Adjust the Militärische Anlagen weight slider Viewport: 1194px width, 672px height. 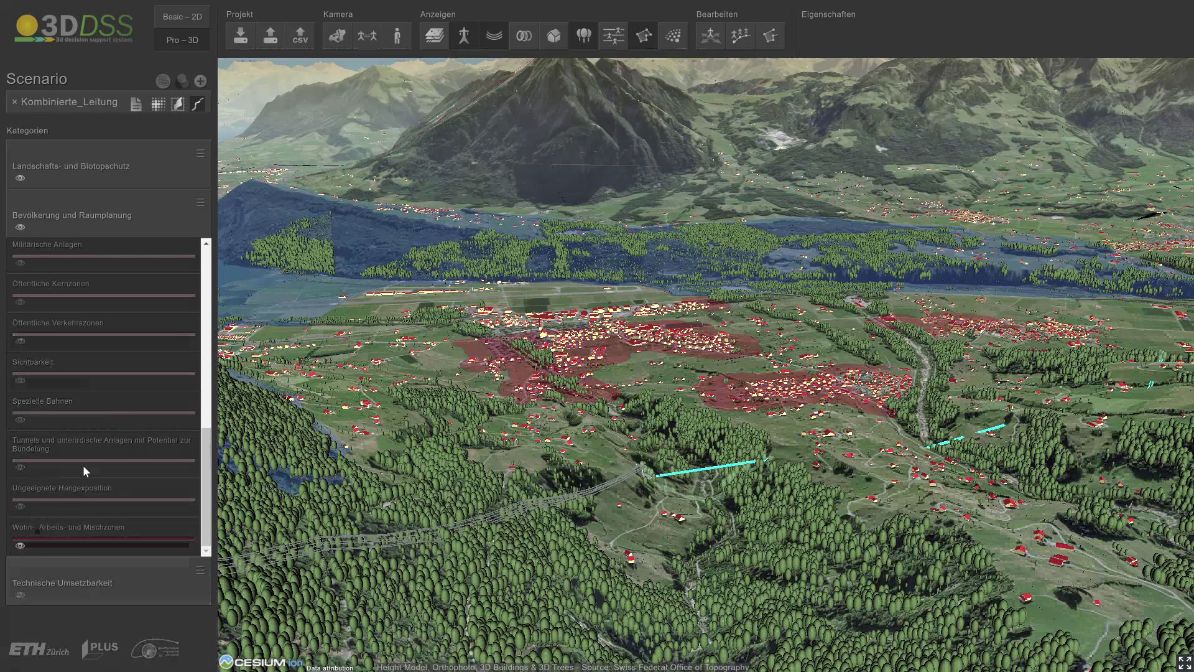pyautogui.click(x=104, y=256)
